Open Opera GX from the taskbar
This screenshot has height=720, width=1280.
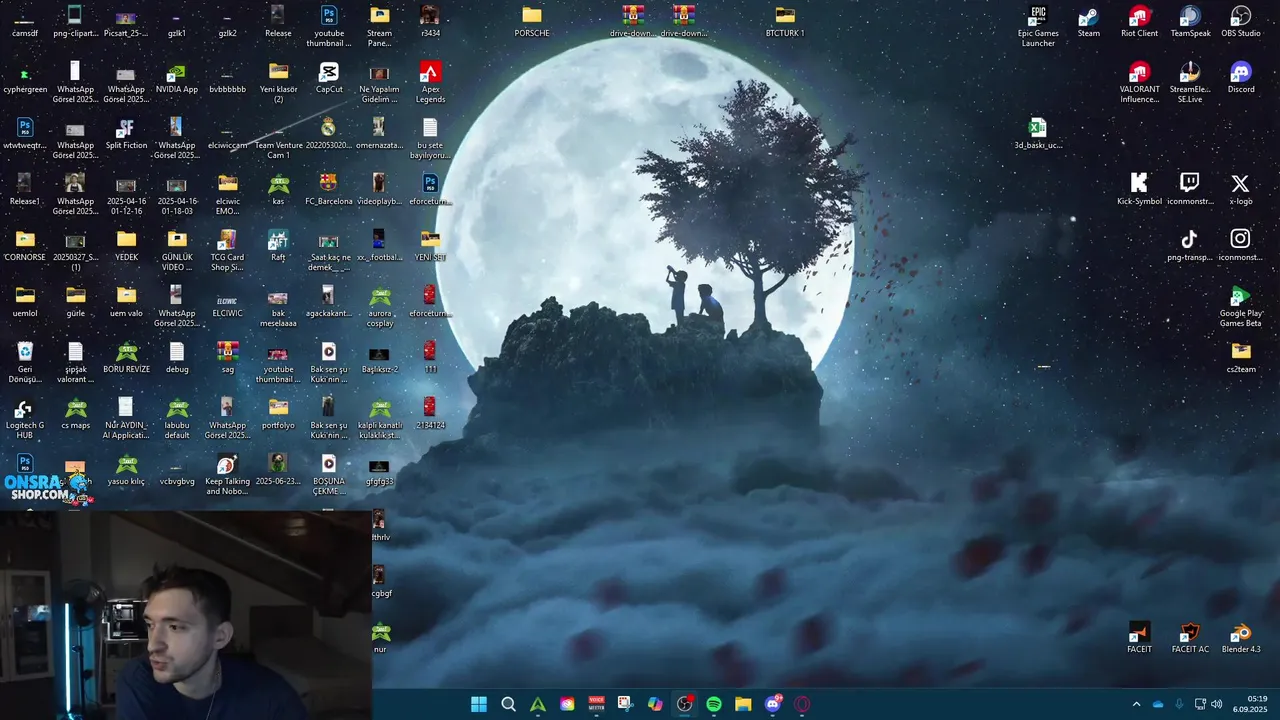click(802, 704)
